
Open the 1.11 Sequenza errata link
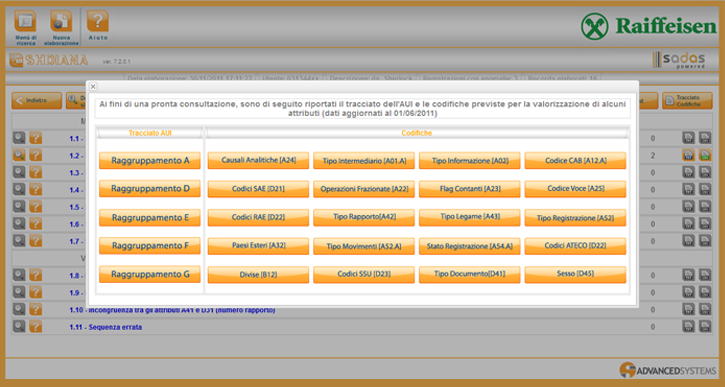click(105, 327)
